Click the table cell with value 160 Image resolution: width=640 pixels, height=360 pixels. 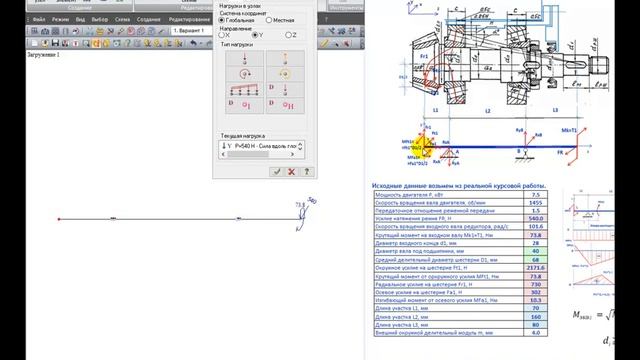(x=536, y=317)
